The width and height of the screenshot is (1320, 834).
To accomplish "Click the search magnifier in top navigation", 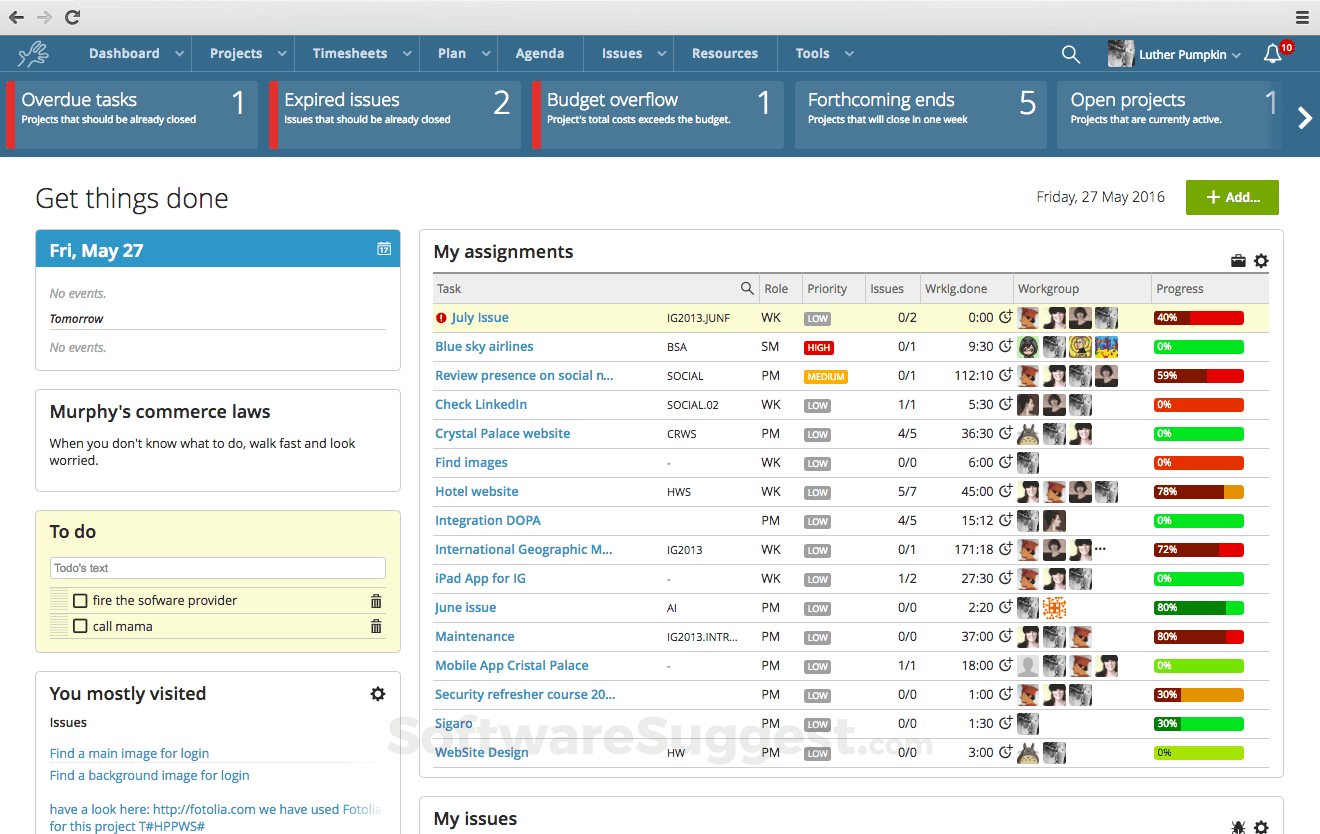I will coord(1070,55).
